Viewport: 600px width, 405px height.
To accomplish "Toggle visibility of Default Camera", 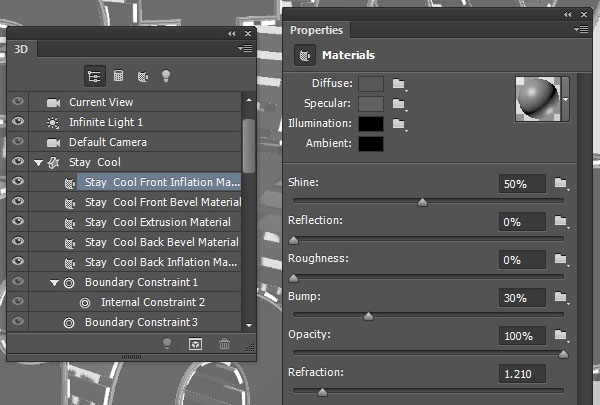I will [x=18, y=141].
